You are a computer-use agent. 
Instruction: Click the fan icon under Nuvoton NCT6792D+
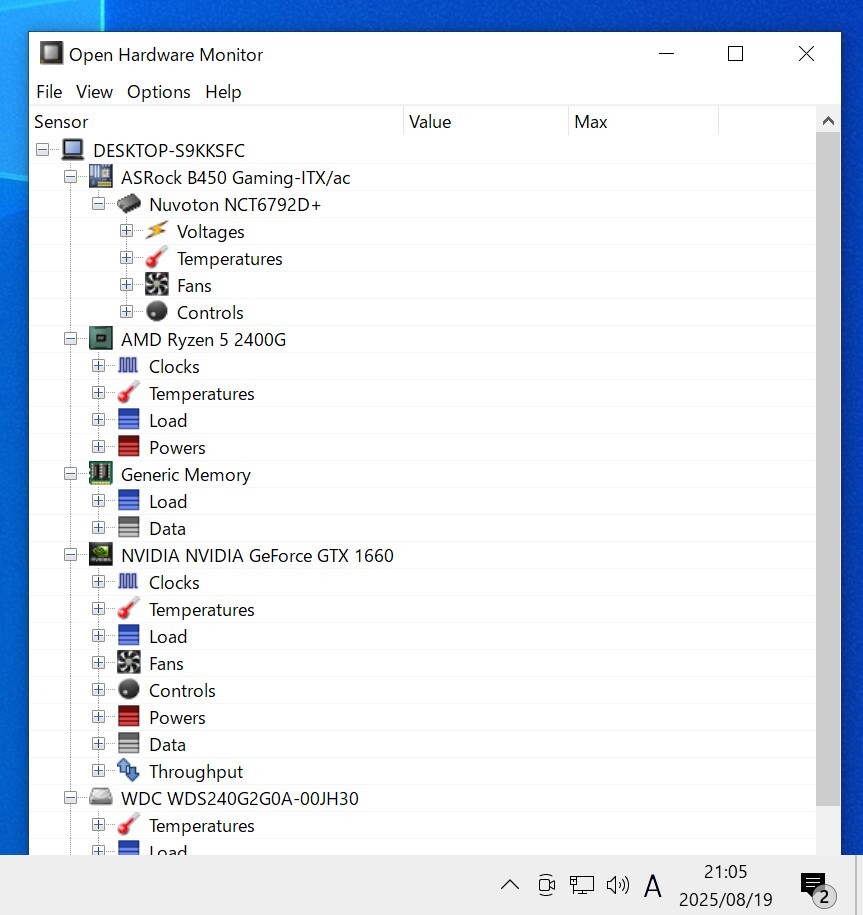coord(156,284)
